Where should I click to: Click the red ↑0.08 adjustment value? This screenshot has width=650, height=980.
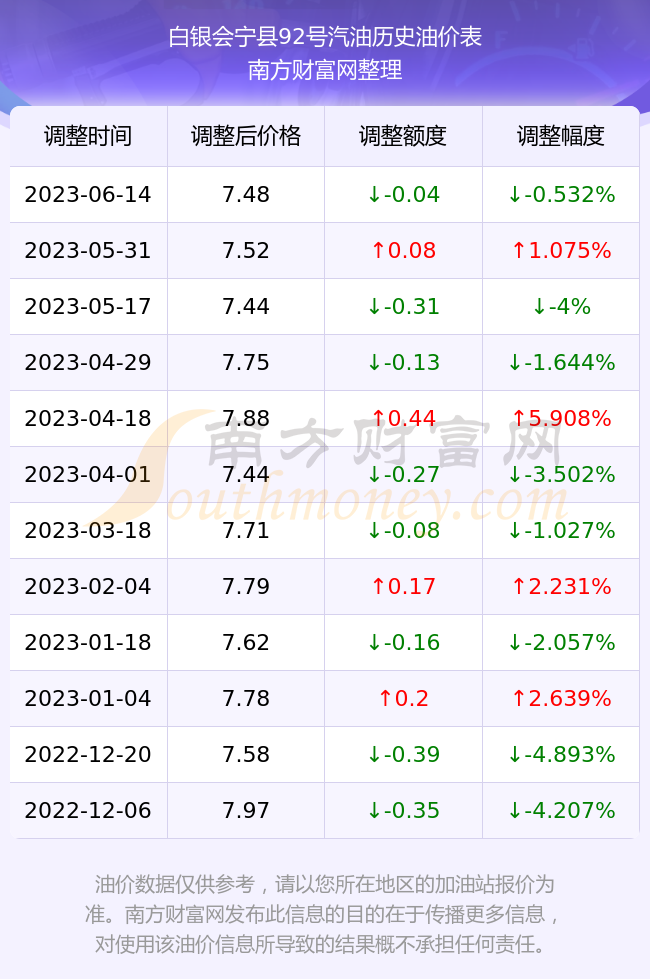tap(403, 251)
